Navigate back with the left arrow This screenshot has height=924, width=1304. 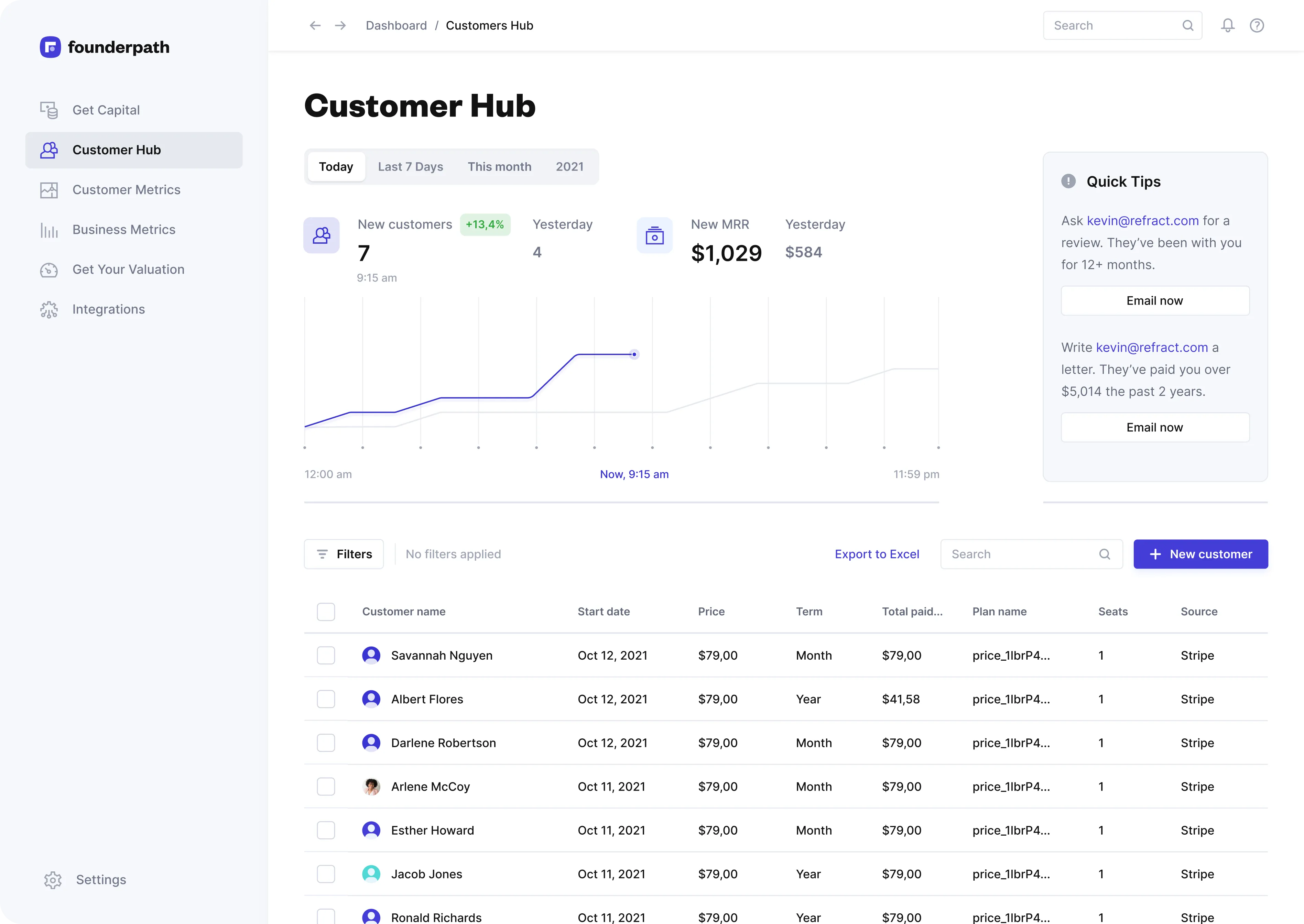point(315,25)
